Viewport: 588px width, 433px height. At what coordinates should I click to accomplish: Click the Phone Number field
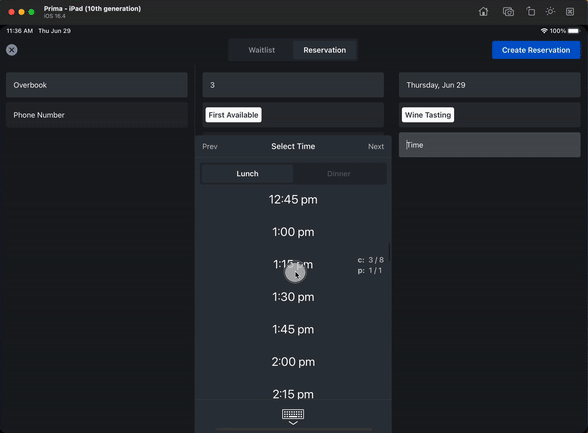pos(97,115)
